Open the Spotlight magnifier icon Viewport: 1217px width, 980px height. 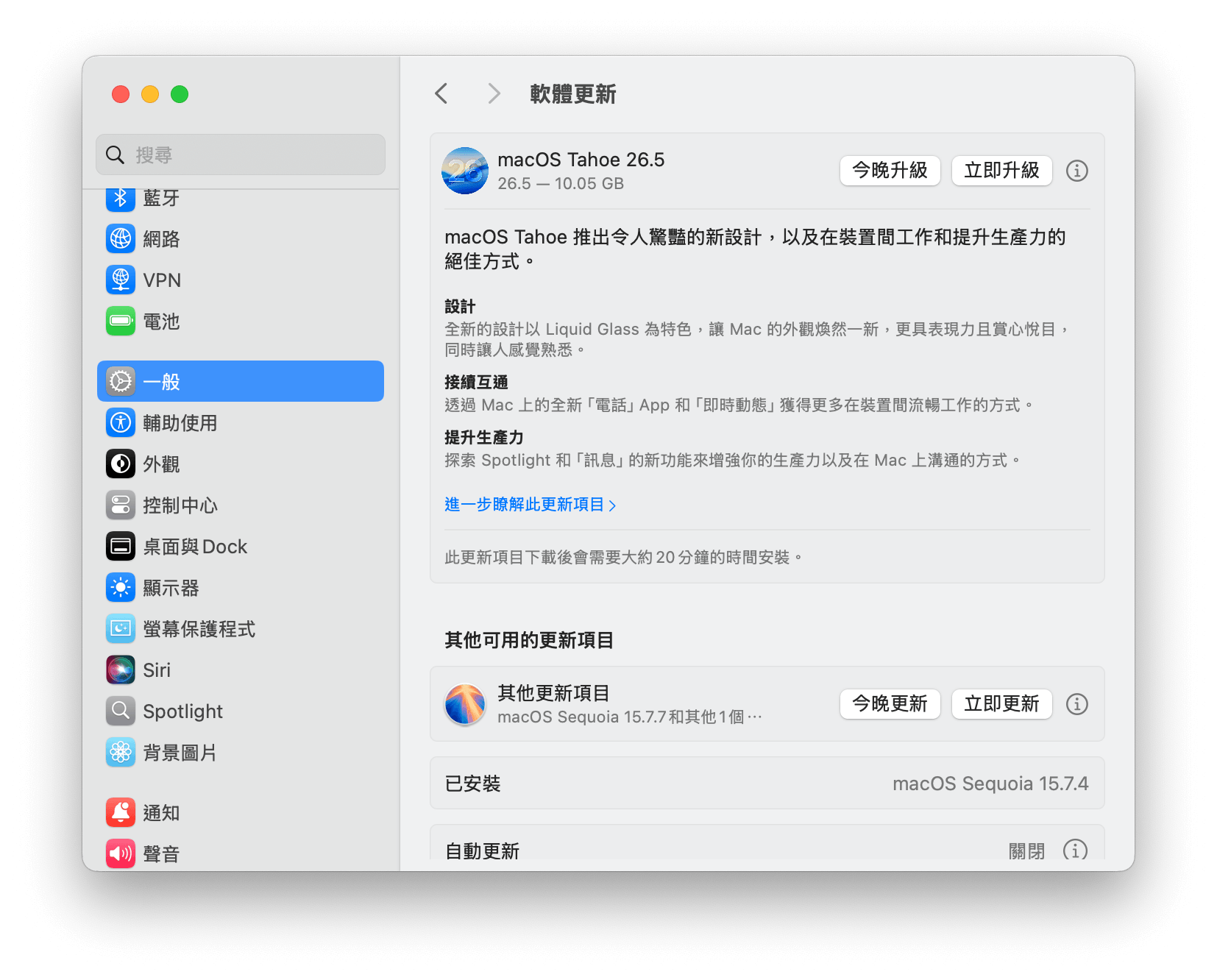coord(121,711)
